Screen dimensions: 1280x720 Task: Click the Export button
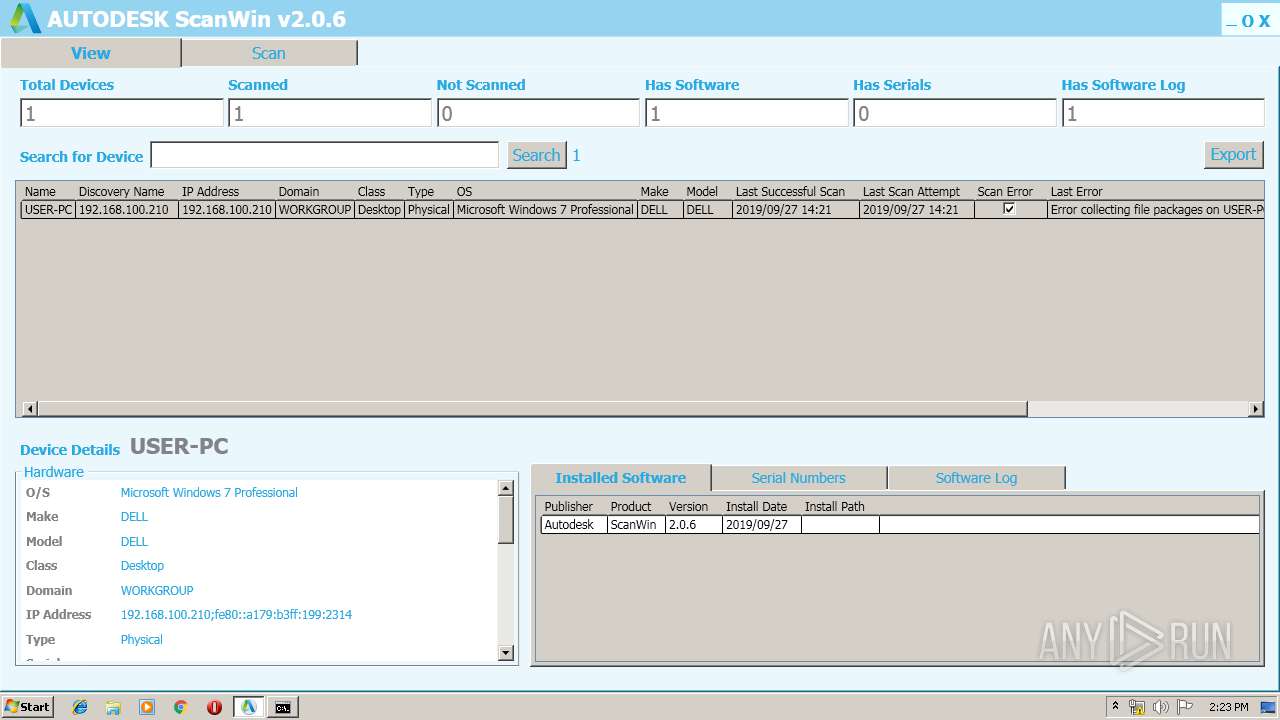(1233, 154)
